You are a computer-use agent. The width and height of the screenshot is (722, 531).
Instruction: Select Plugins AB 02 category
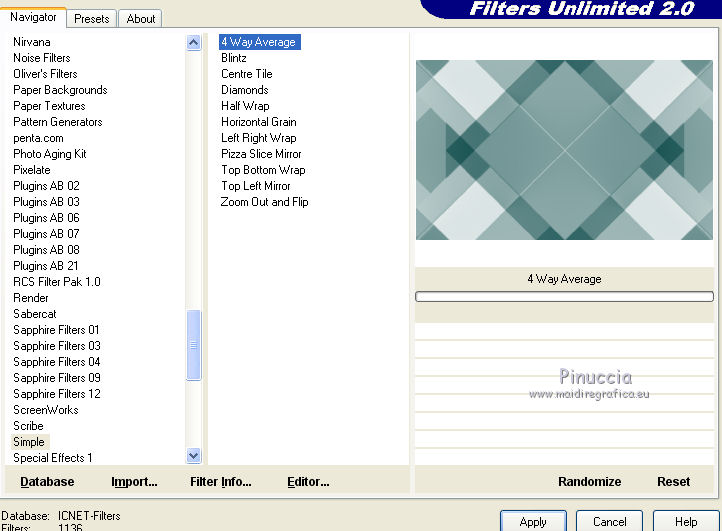46,186
